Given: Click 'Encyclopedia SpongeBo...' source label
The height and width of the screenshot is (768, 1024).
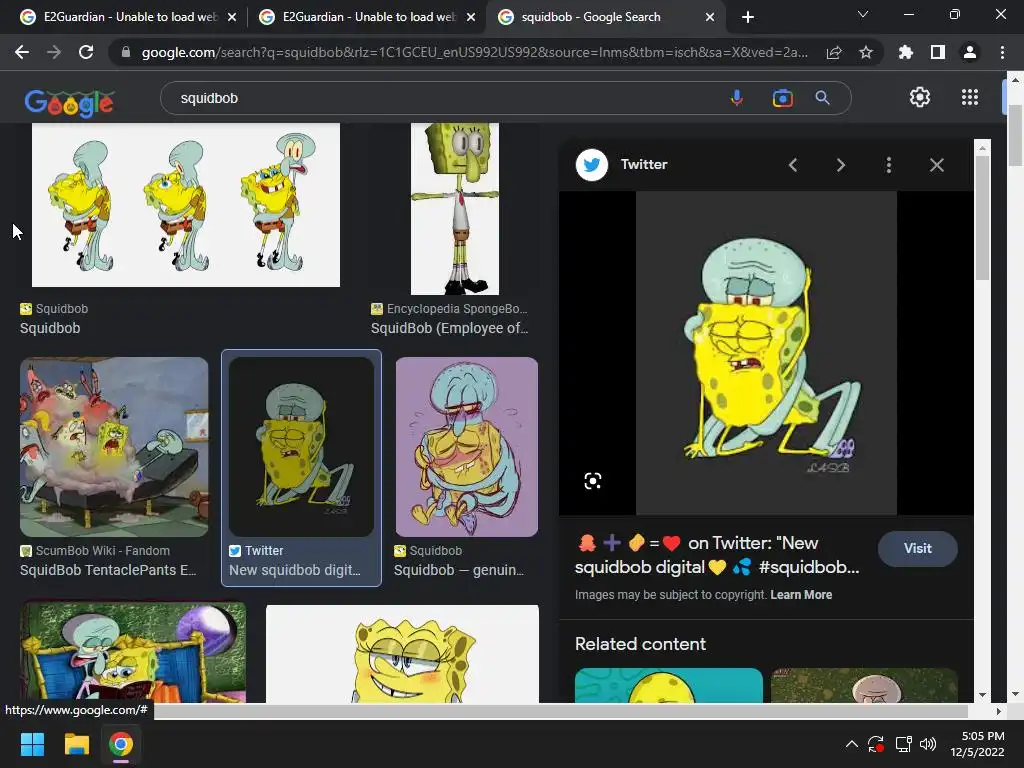Looking at the screenshot, I should click(456, 309).
